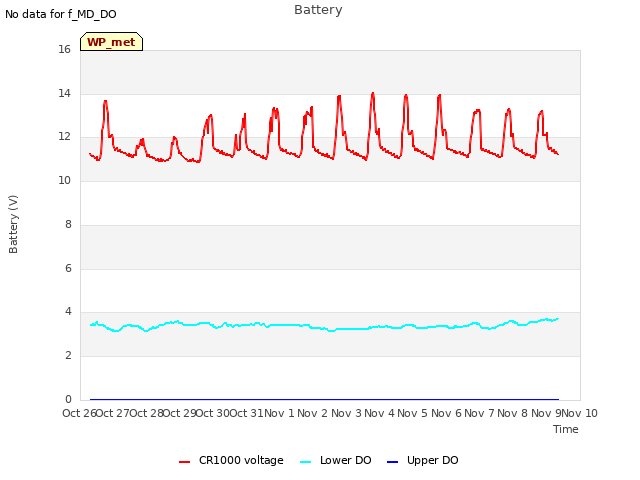Click the 'No data for f_MD_DO' message
Image resolution: width=640 pixels, height=480 pixels.
tap(61, 14)
